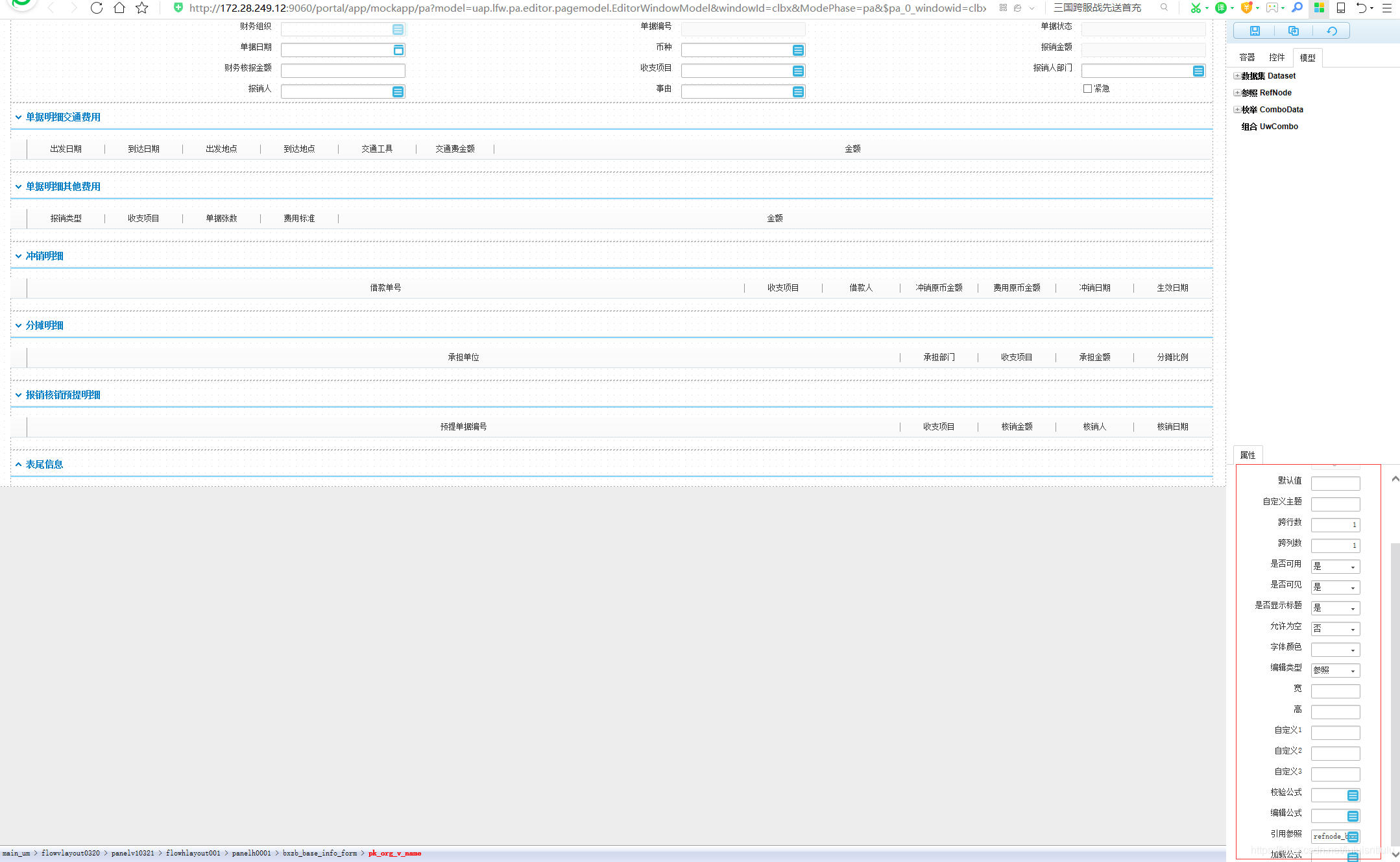Click main_um in the breadcrumb path
This screenshot has width=1400, height=862.
pos(16,854)
